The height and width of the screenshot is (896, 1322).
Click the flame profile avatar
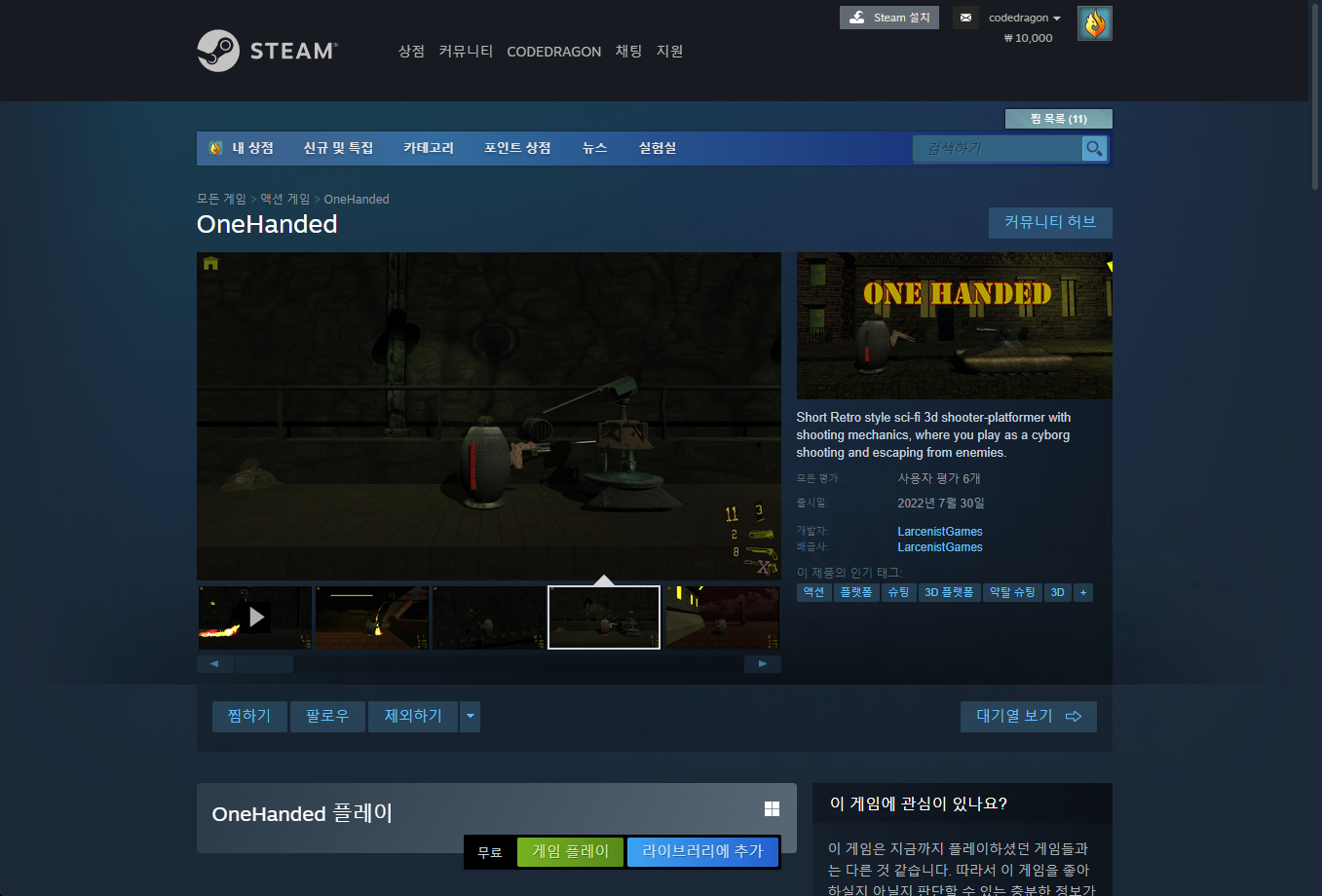tap(1095, 23)
